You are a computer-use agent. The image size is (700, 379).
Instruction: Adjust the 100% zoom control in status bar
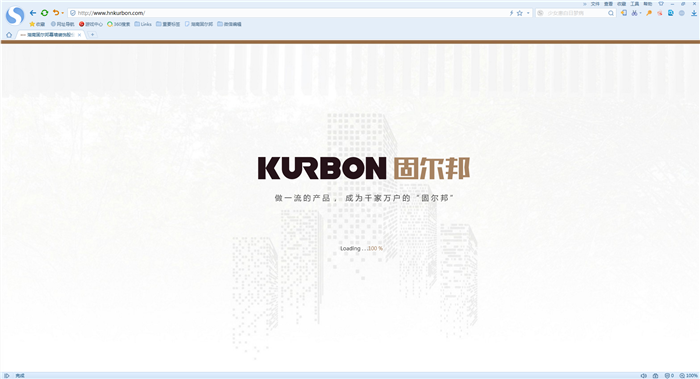[688, 376]
